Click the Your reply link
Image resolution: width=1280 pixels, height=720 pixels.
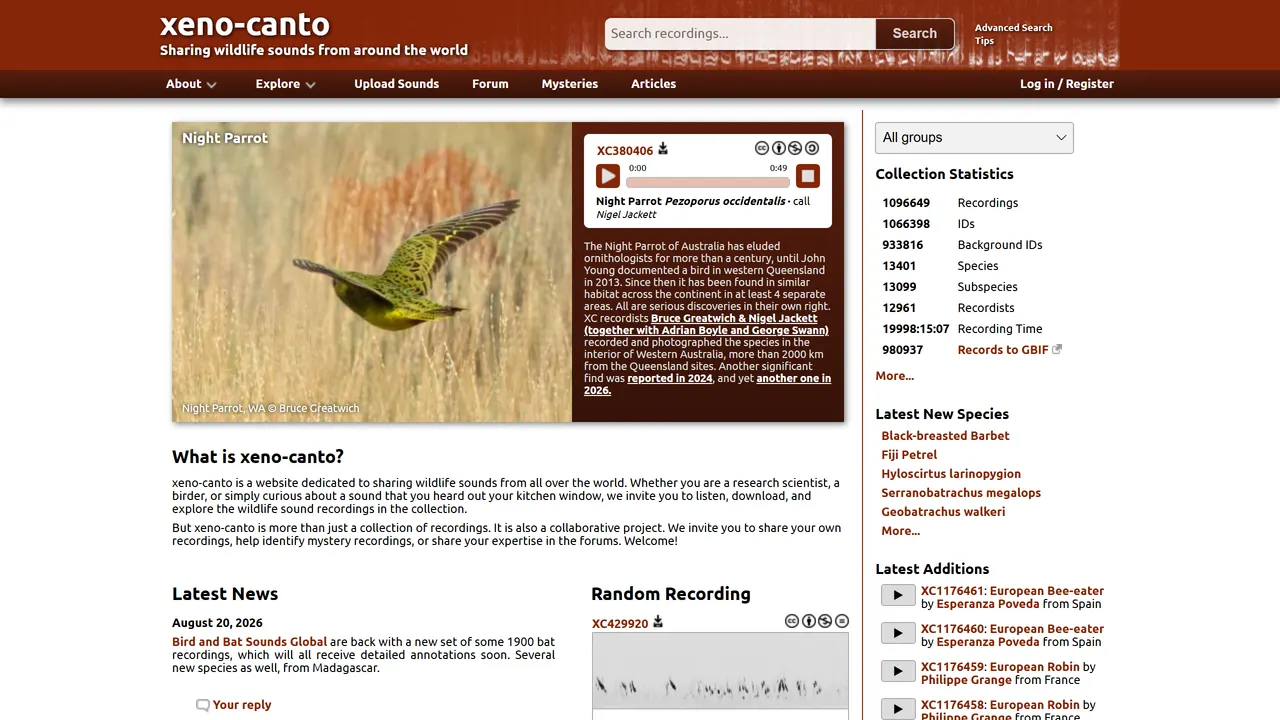click(x=242, y=705)
